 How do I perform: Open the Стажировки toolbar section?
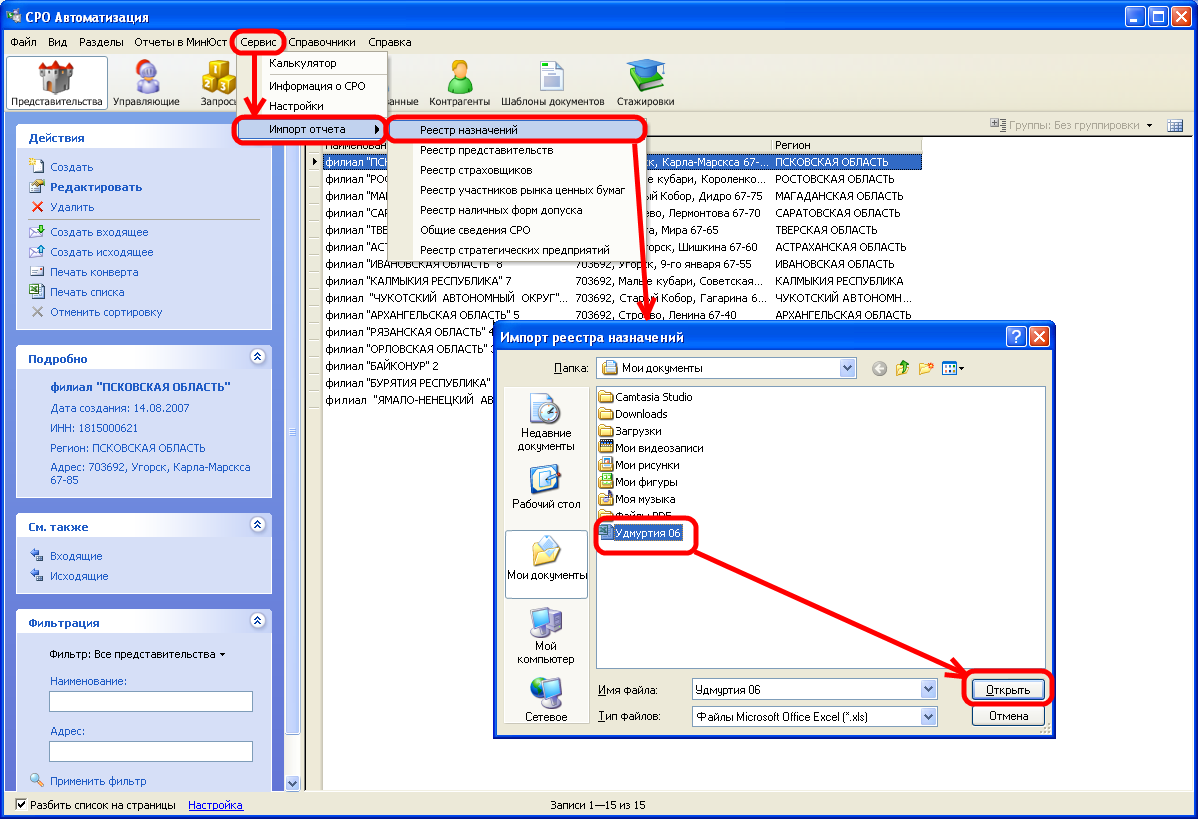[645, 83]
